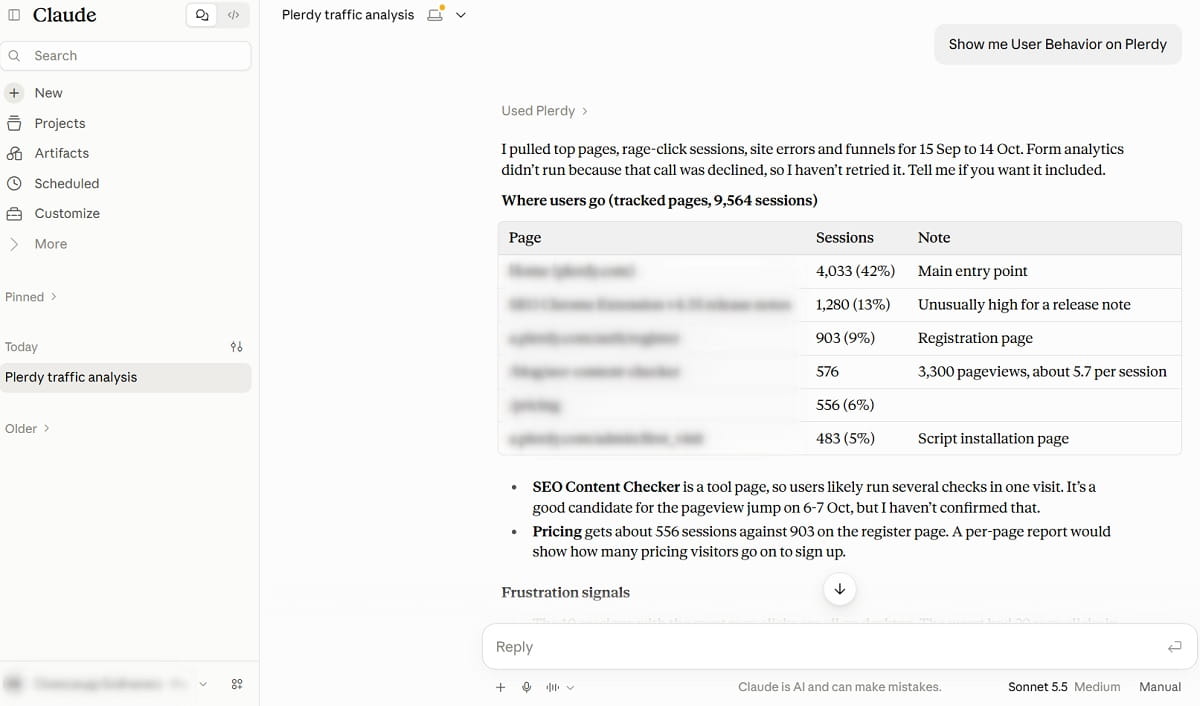Open Scheduled clock icon in sidebar
1200x706 pixels.
tap(14, 183)
